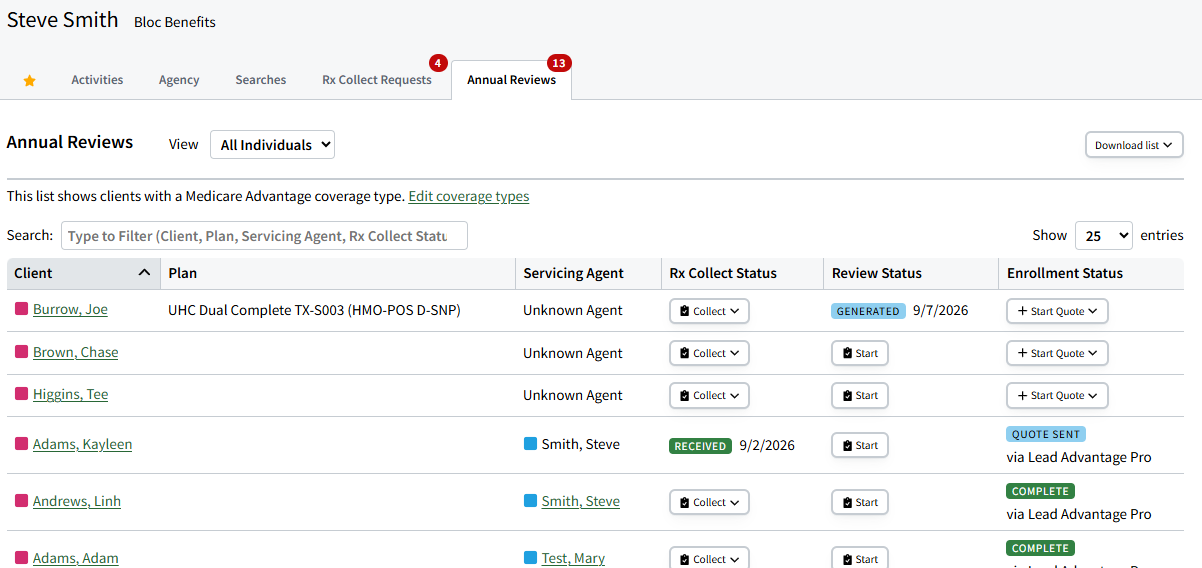The height and width of the screenshot is (568, 1202).
Task: Click the pink square beside Adams, Kayleen
Action: pyautogui.click(x=21, y=444)
